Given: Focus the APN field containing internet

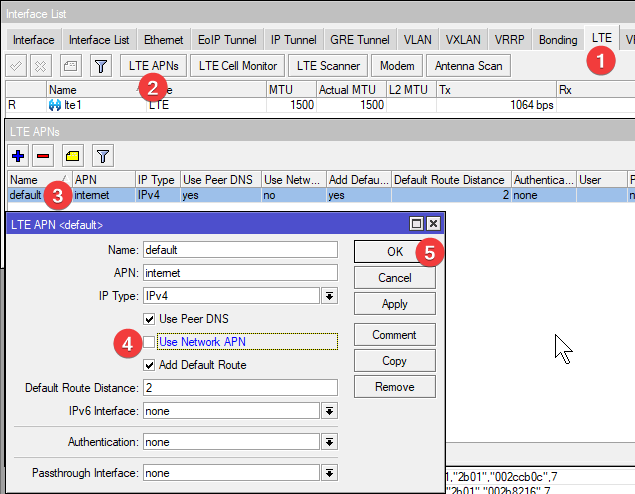Looking at the screenshot, I should coord(240,273).
